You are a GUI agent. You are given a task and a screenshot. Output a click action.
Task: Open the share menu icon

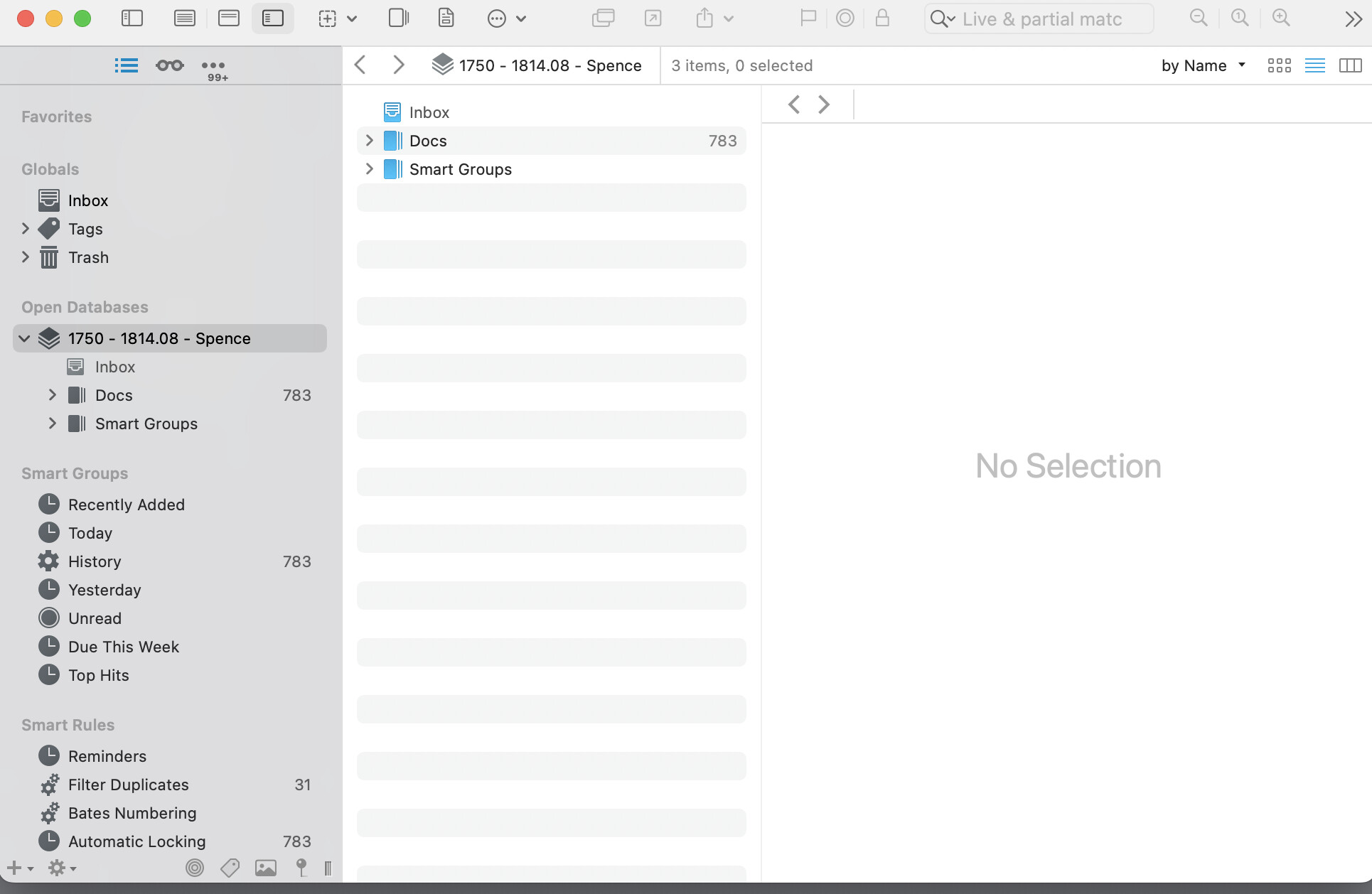point(704,18)
